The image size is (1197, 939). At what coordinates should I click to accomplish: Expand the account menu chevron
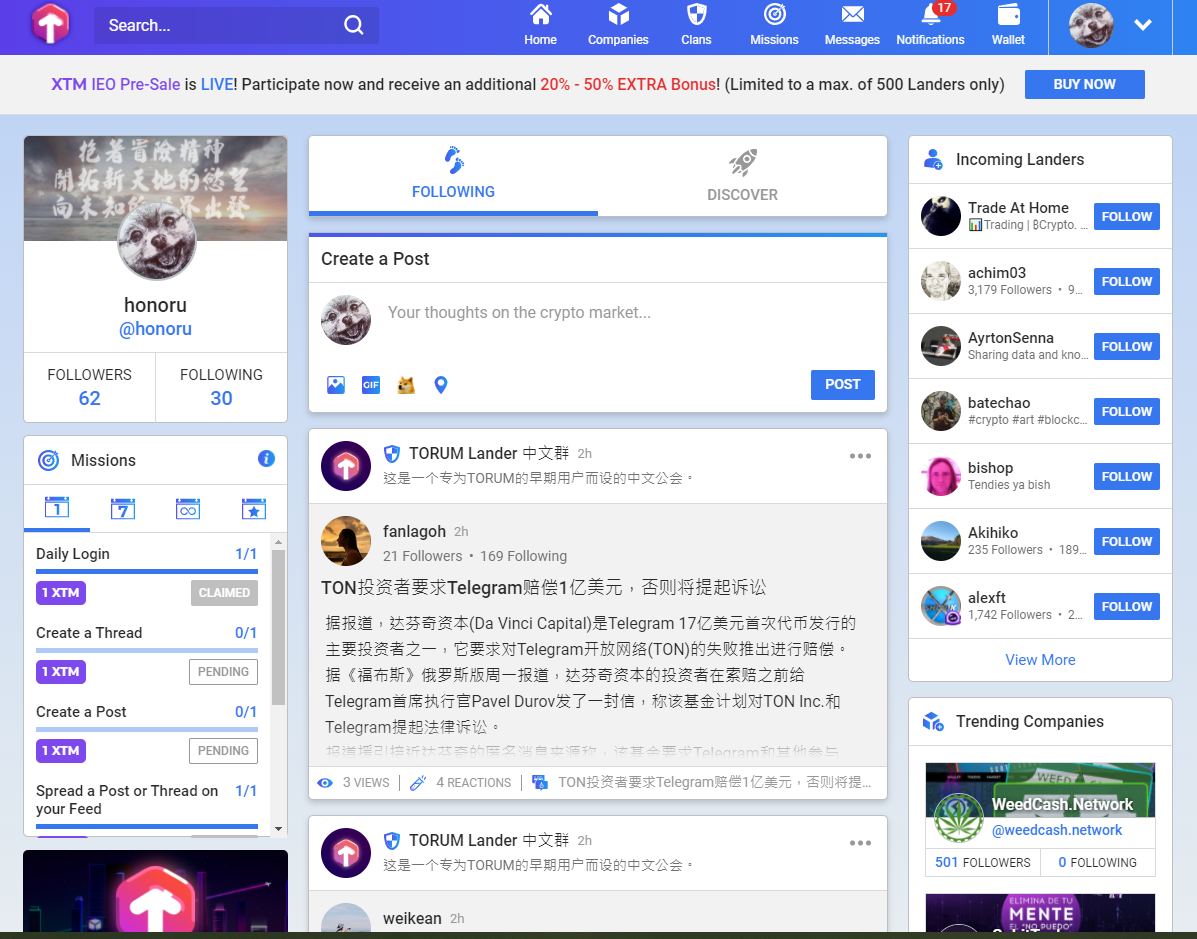(1143, 24)
